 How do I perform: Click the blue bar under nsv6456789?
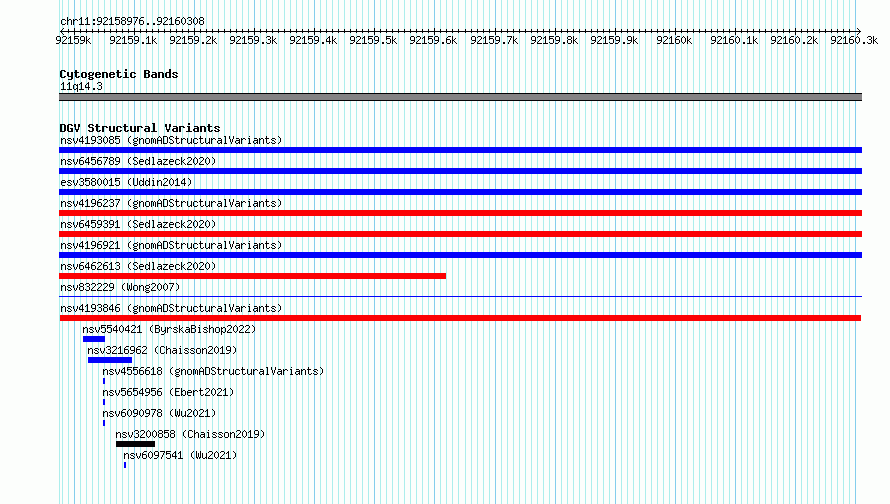pos(460,171)
